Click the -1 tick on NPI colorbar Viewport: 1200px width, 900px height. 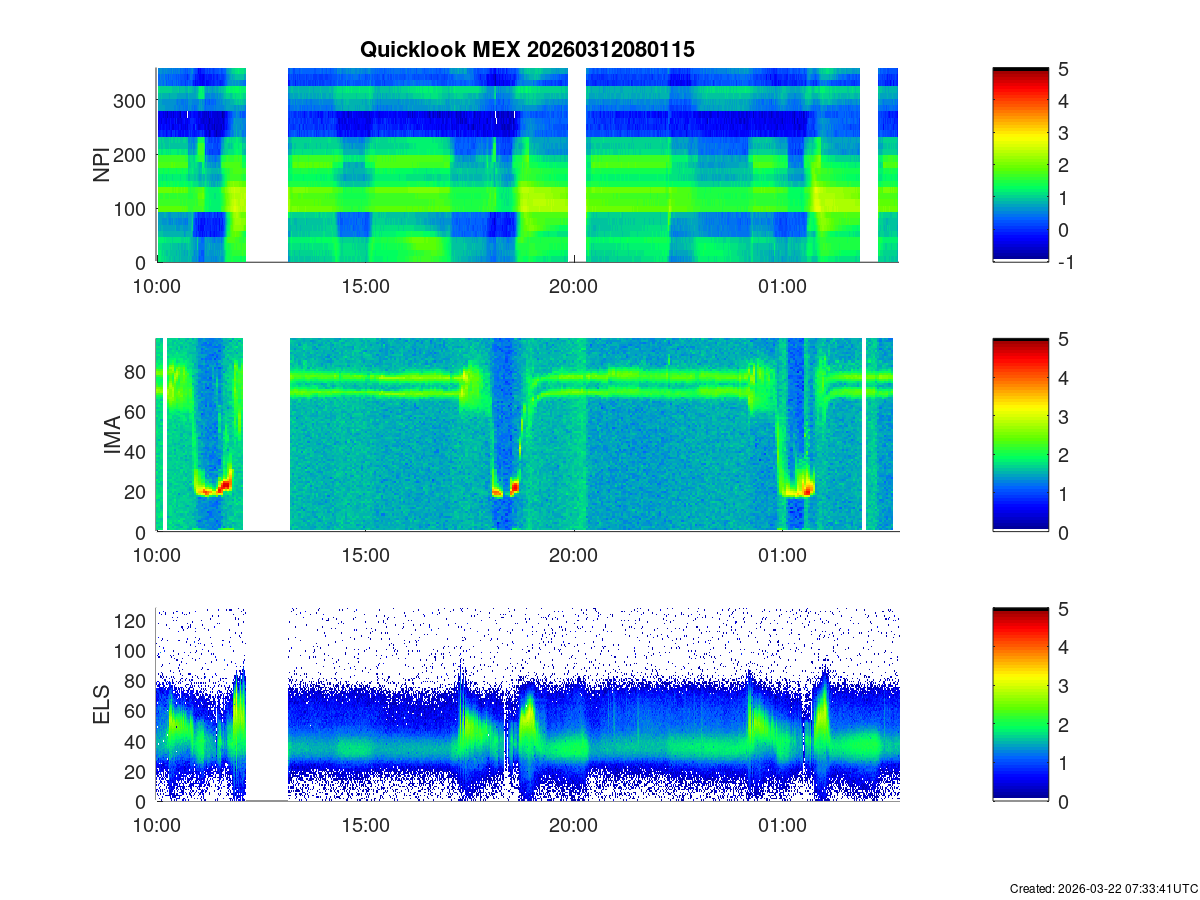pos(1066,262)
